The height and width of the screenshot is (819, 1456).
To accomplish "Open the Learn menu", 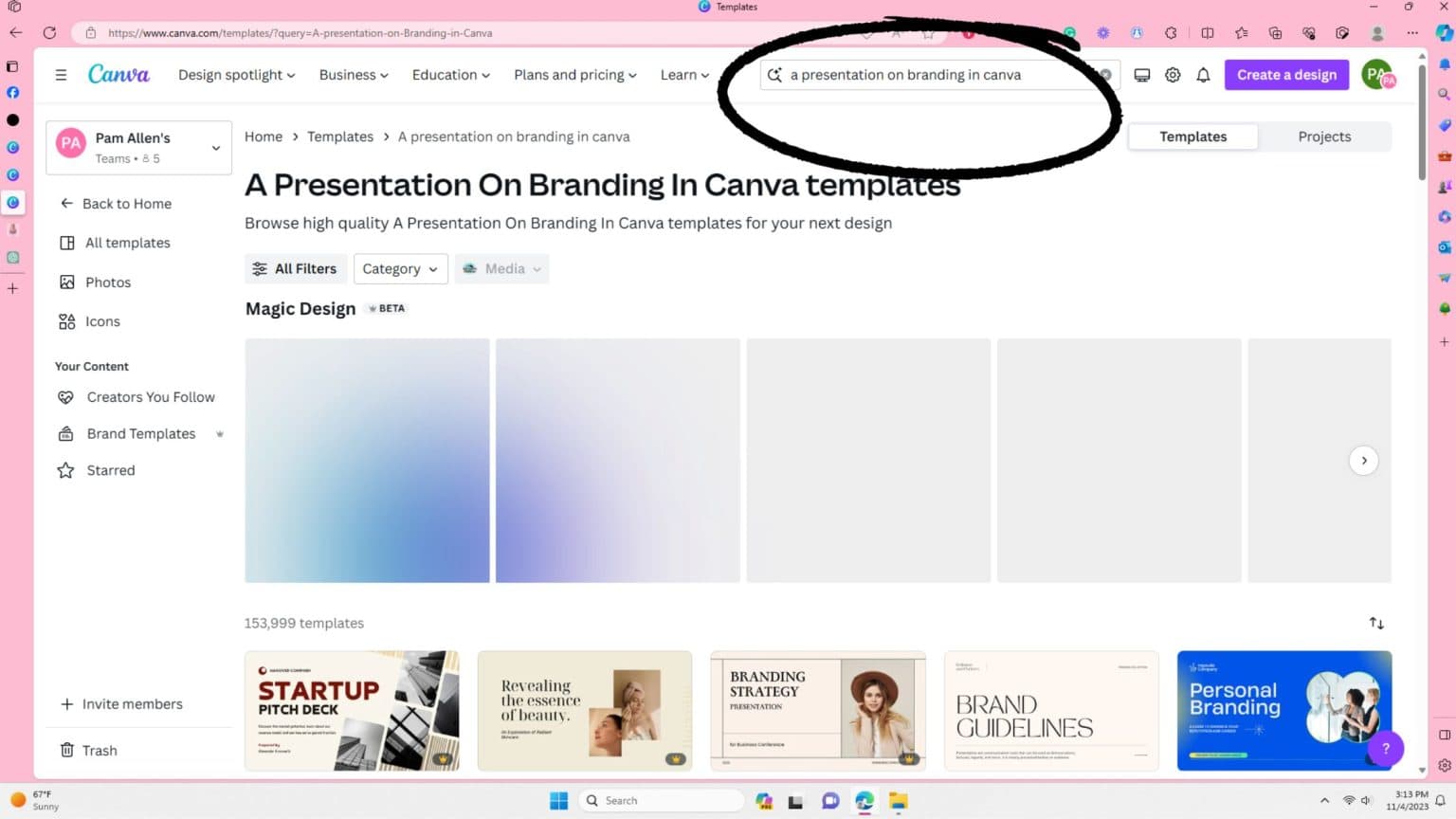I will click(x=683, y=75).
